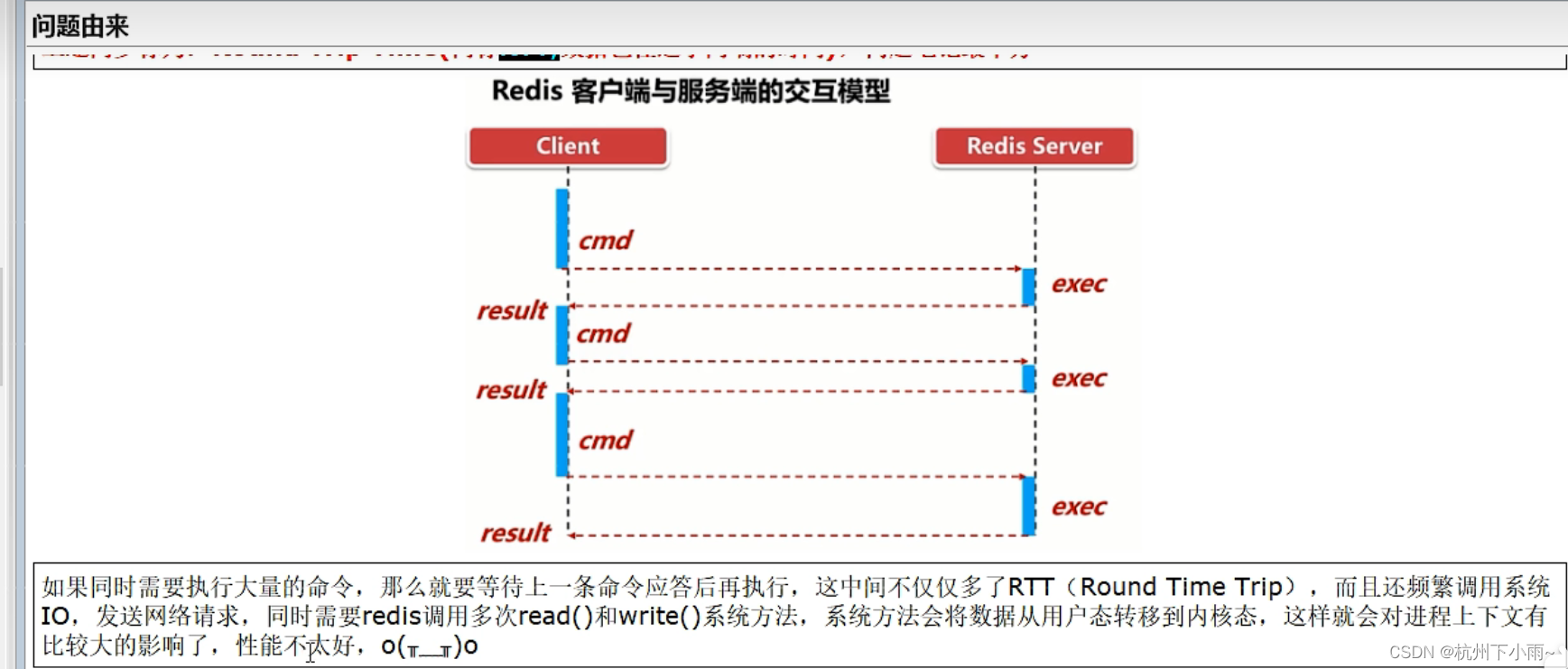
Task: Click the '问题由来' heading text
Action: pos(80,26)
